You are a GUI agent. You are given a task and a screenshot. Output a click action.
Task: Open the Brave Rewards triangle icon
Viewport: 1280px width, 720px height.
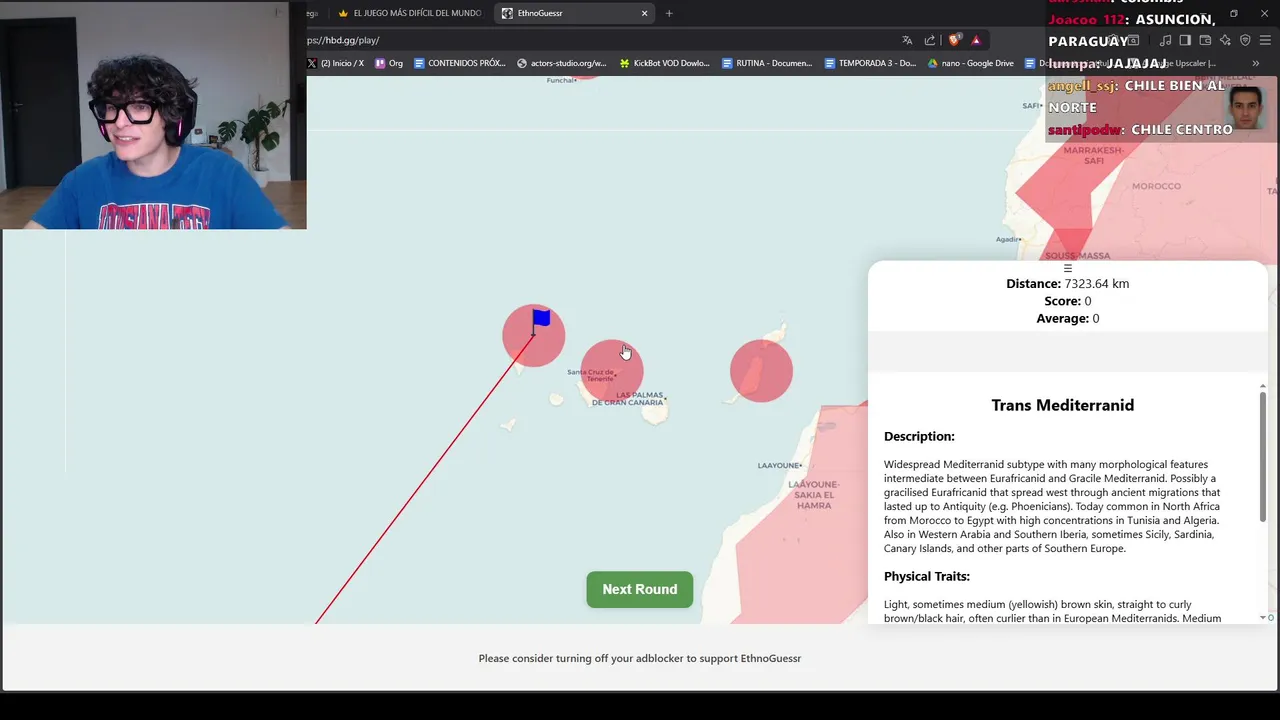[976, 40]
